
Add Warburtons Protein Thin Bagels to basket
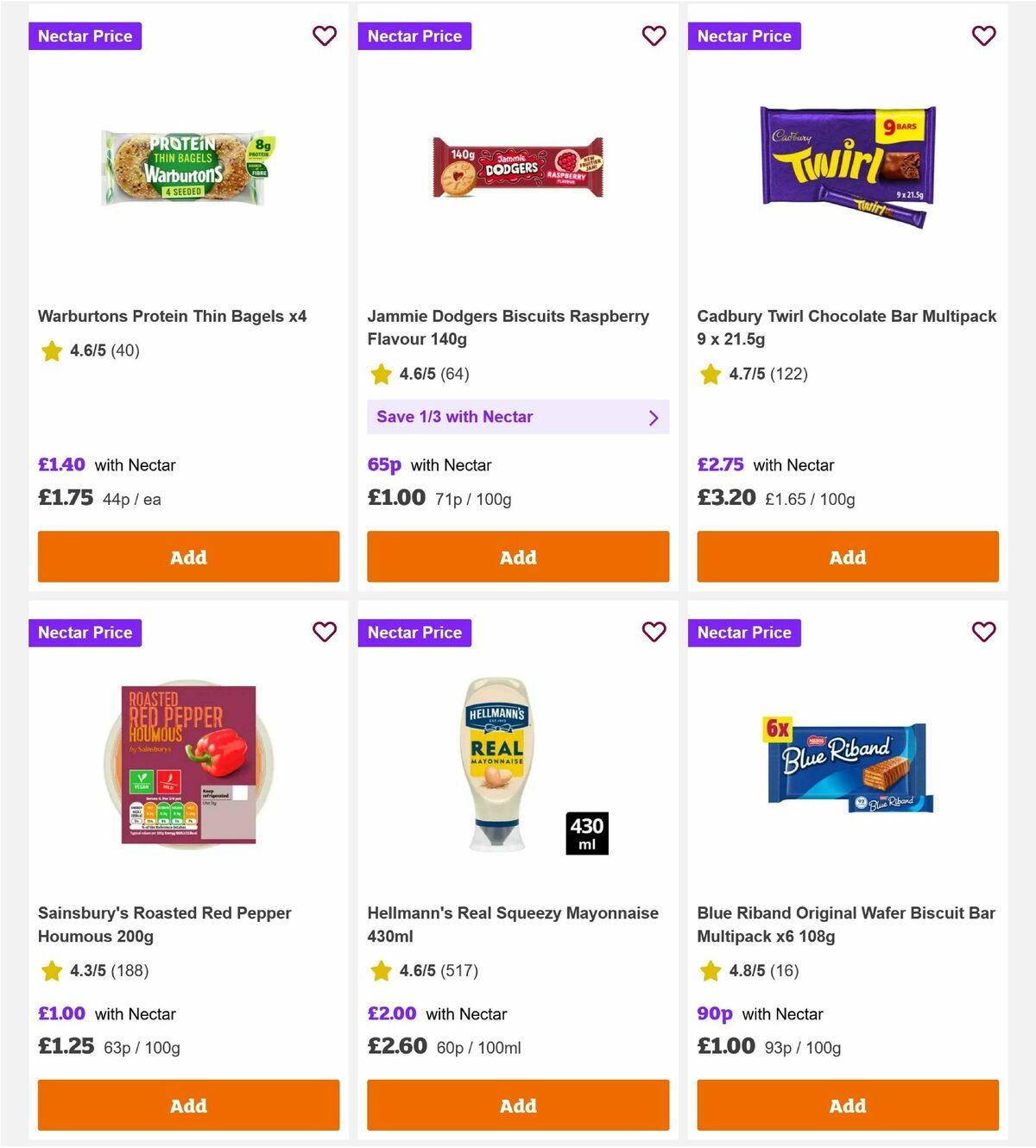[188, 557]
